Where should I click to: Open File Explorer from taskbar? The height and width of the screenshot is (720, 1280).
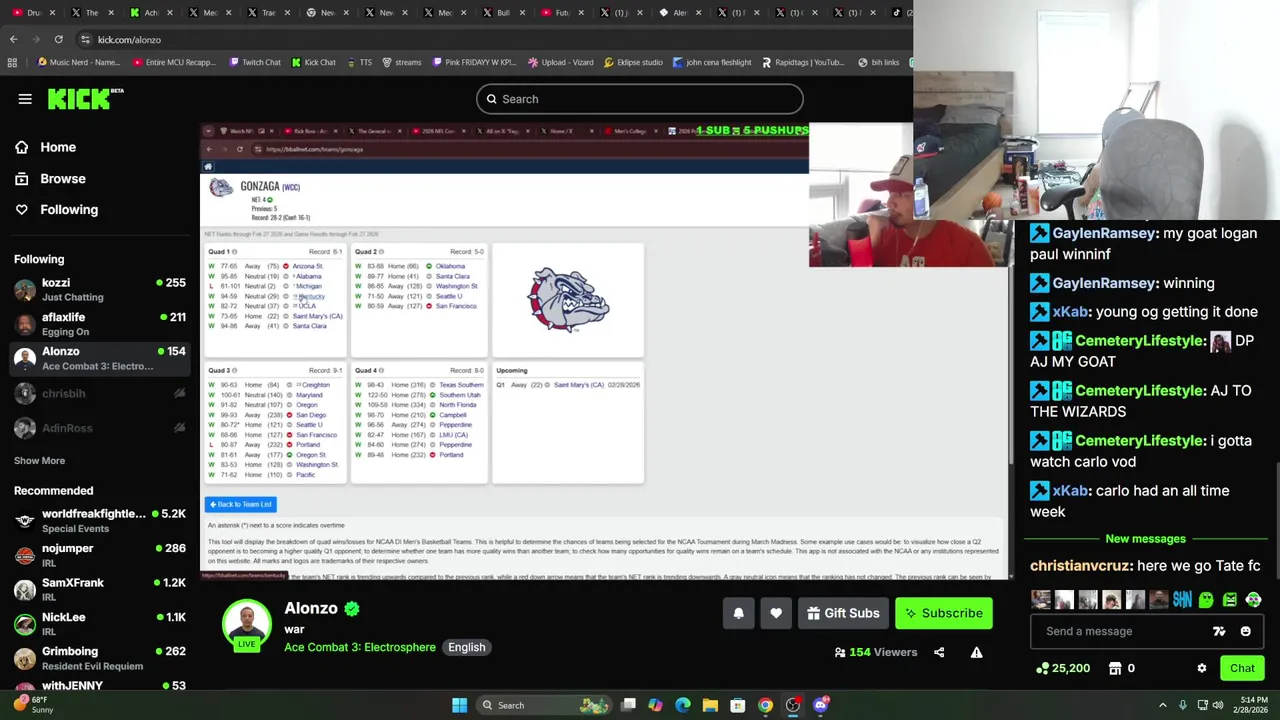click(710, 705)
